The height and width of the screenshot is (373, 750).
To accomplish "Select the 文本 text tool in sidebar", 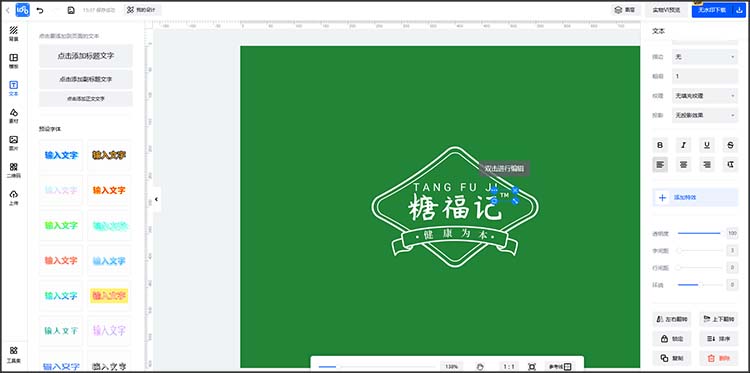I will click(x=14, y=88).
